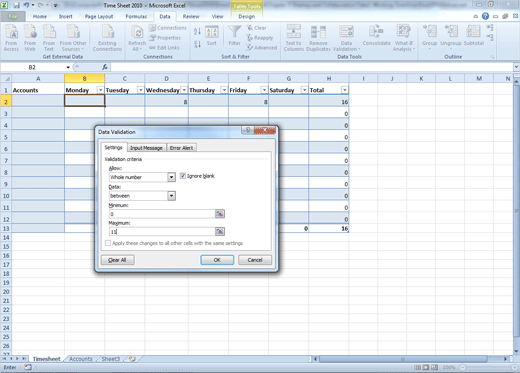The height and width of the screenshot is (373, 520).
Task: Switch to the Sheet3 tab
Action: (x=110, y=359)
